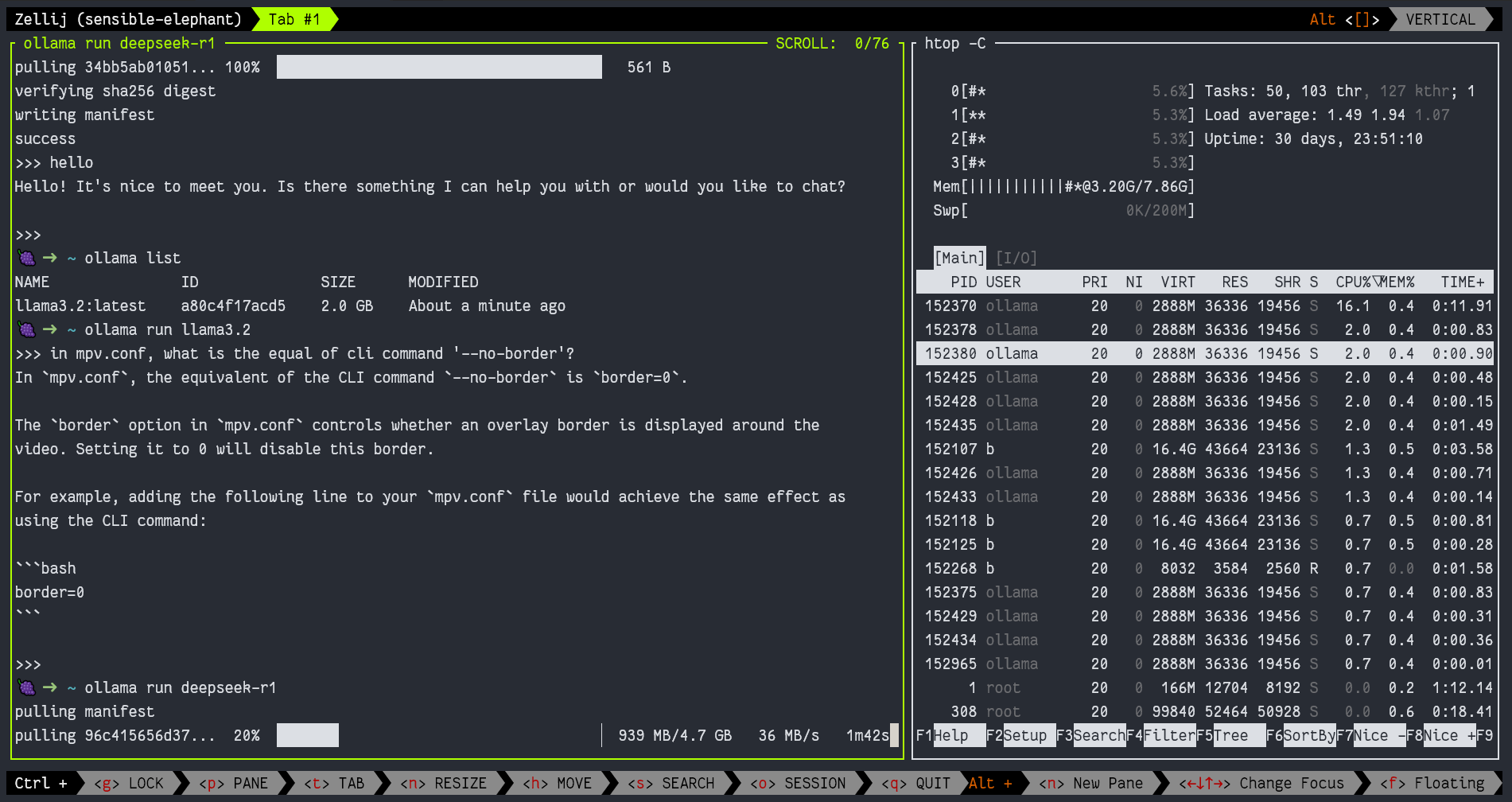Sort htop by PRI column header
The height and width of the screenshot is (802, 1512).
pos(1095,282)
